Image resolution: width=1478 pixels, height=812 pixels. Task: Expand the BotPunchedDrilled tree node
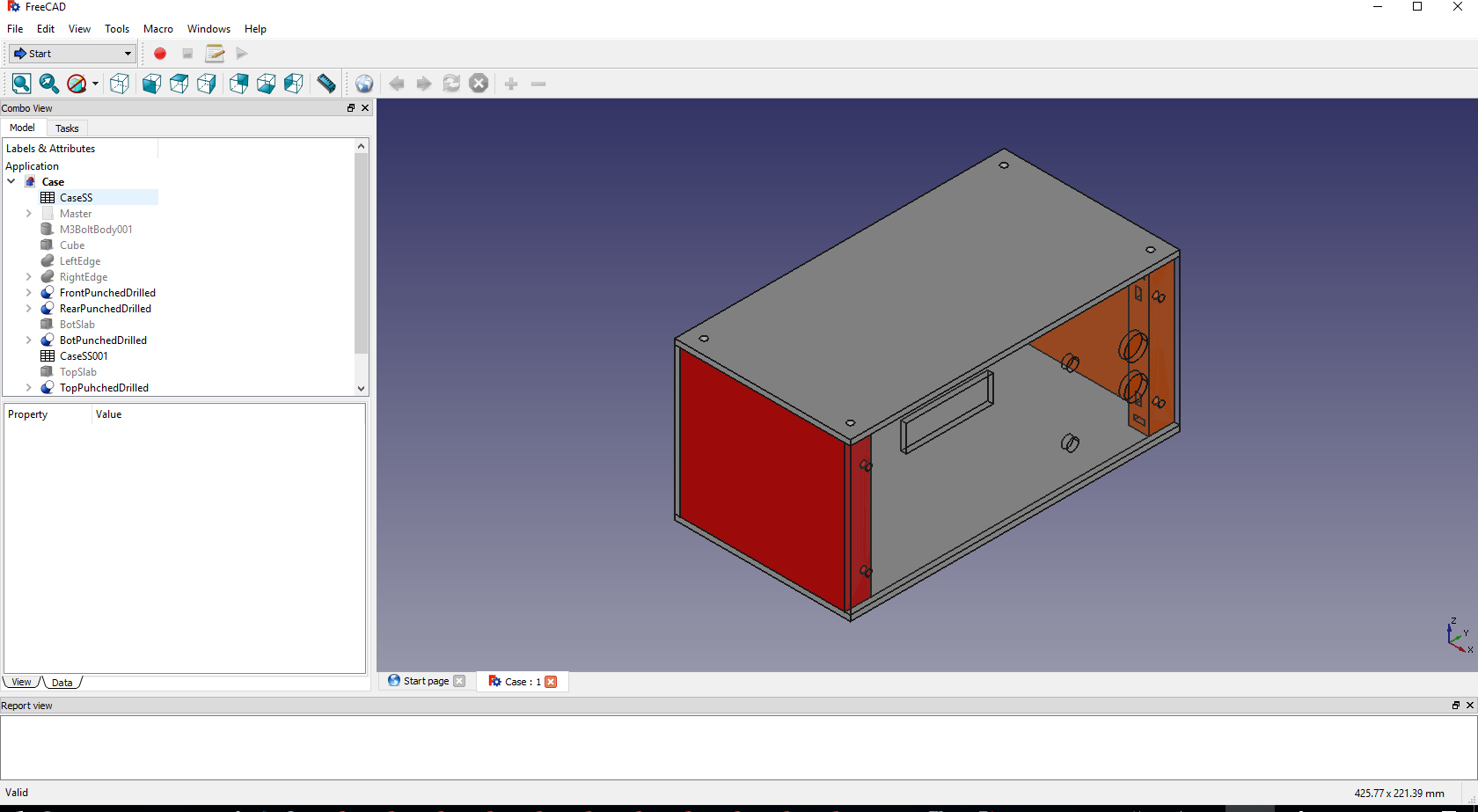click(x=29, y=340)
